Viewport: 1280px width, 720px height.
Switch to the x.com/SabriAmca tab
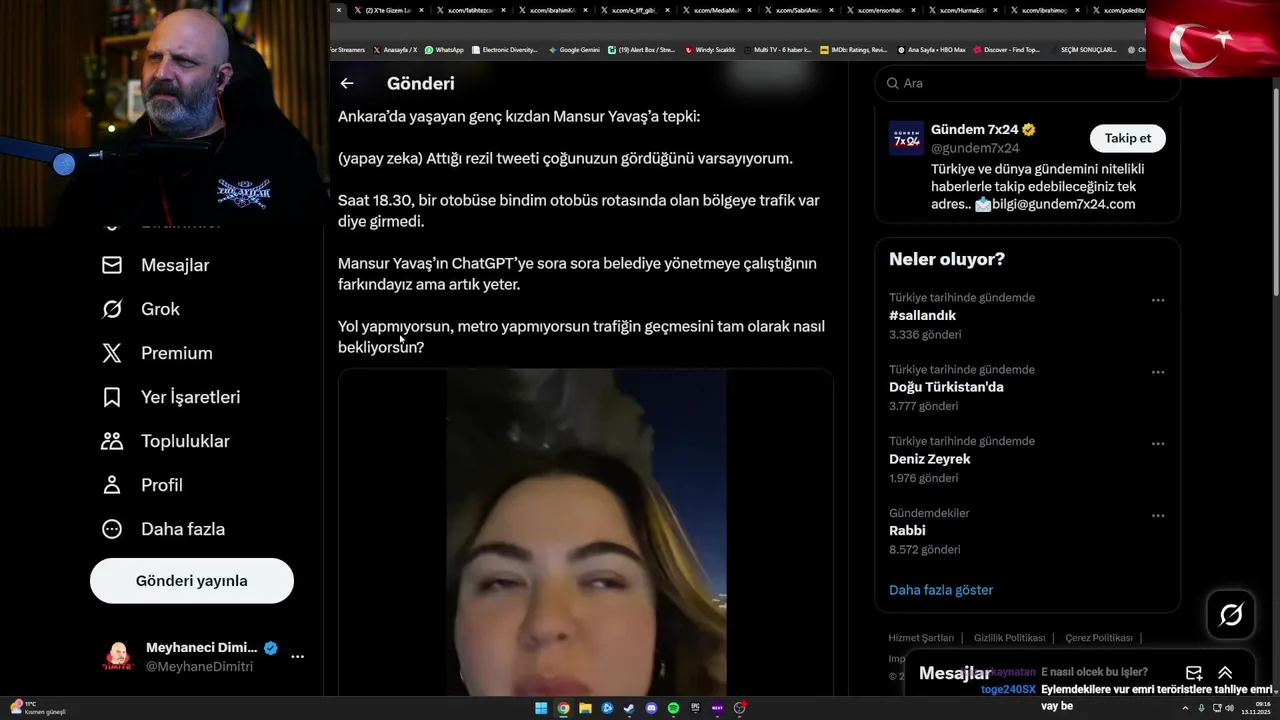pos(798,10)
